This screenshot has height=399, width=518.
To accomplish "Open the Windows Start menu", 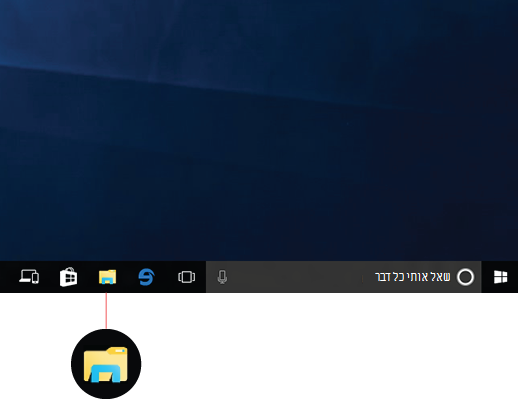I will tap(500, 277).
